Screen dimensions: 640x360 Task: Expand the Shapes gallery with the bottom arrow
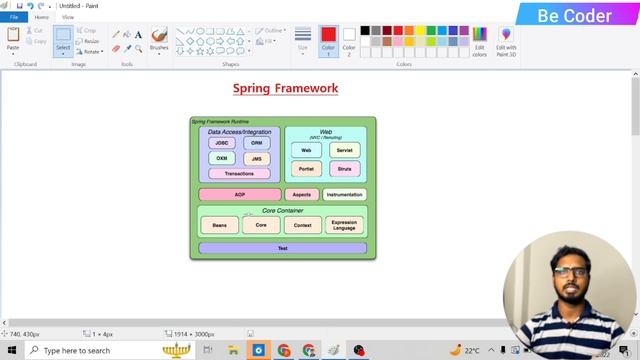(x=249, y=51)
